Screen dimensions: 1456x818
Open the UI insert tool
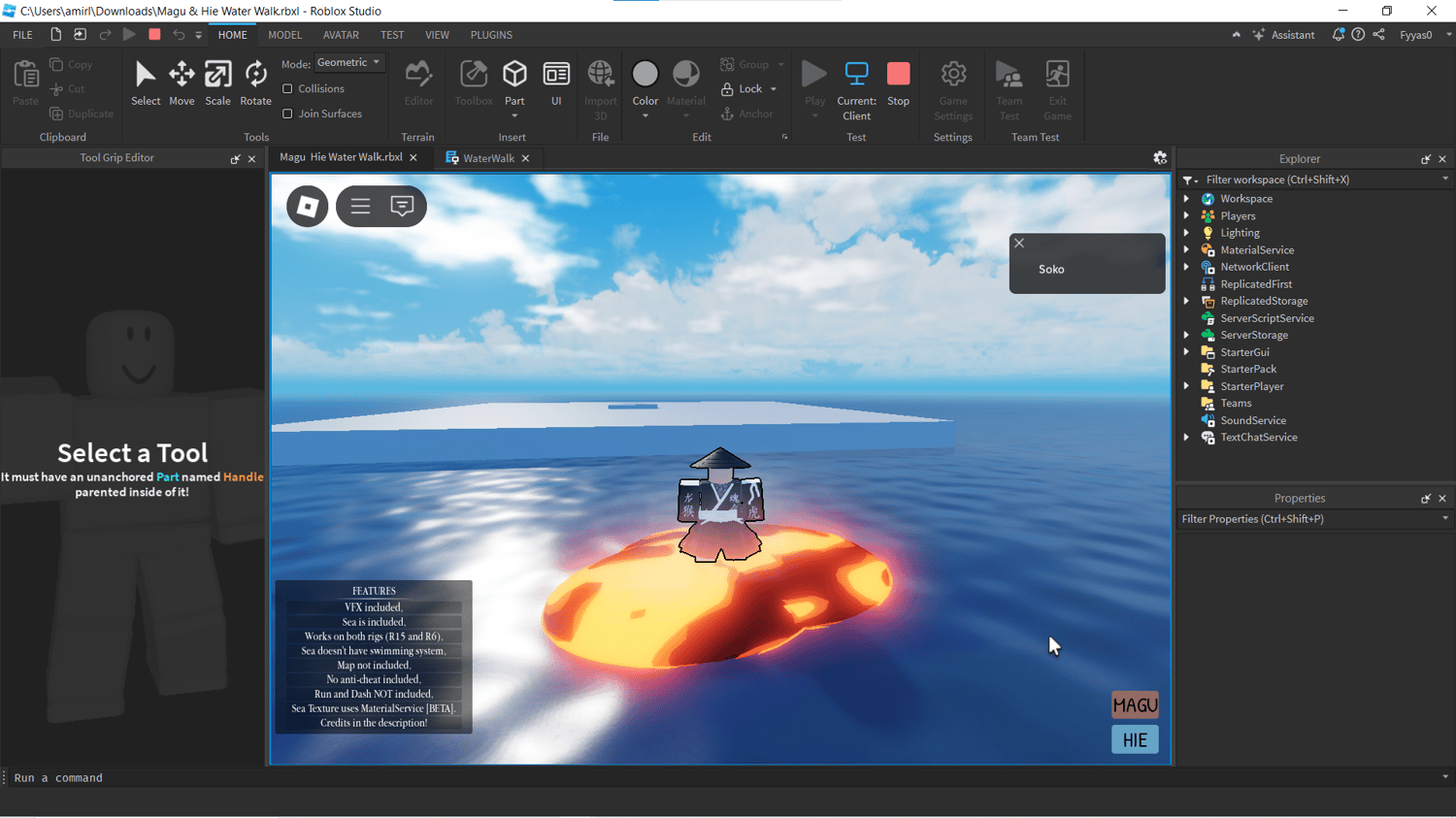click(556, 83)
